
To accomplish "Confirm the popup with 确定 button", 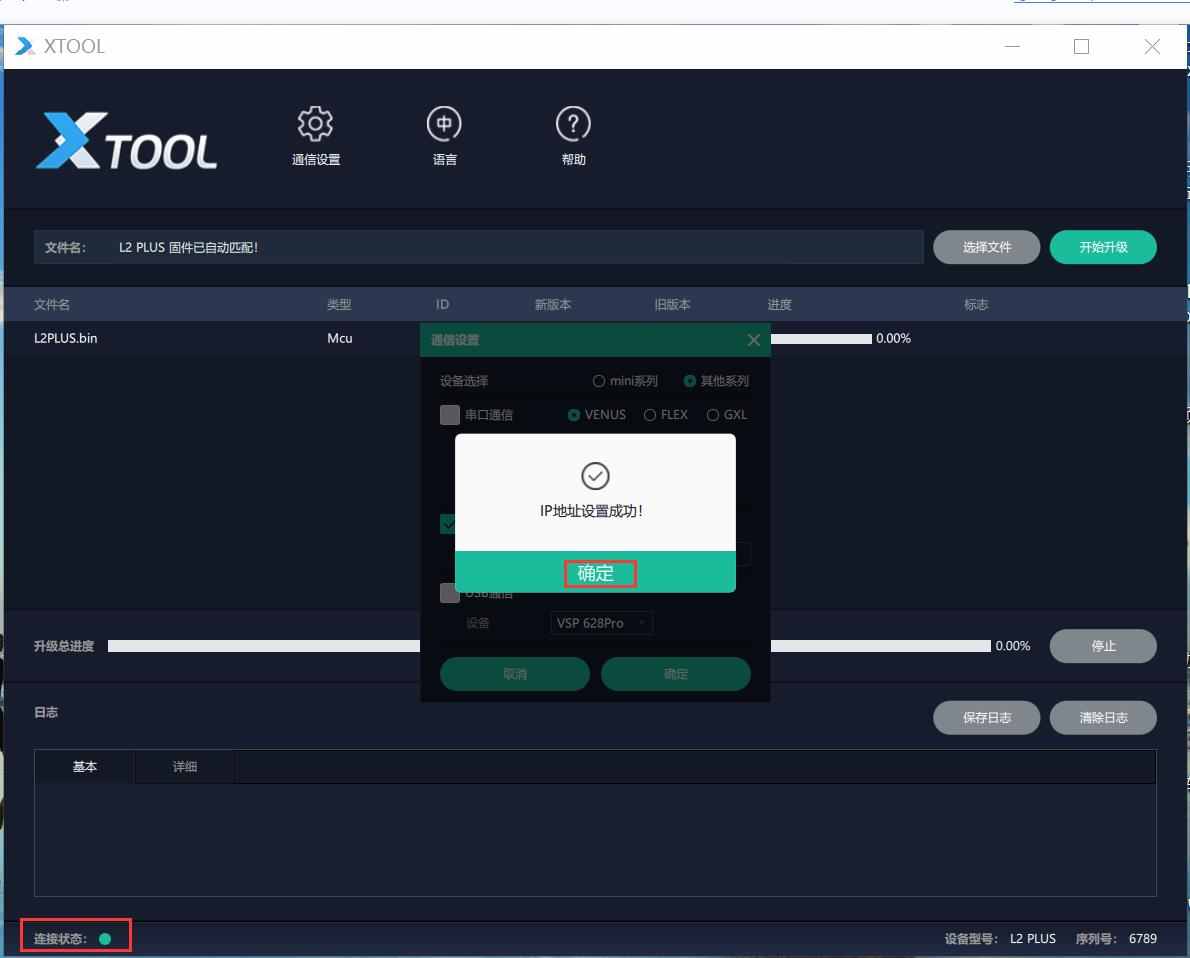I will (x=595, y=573).
